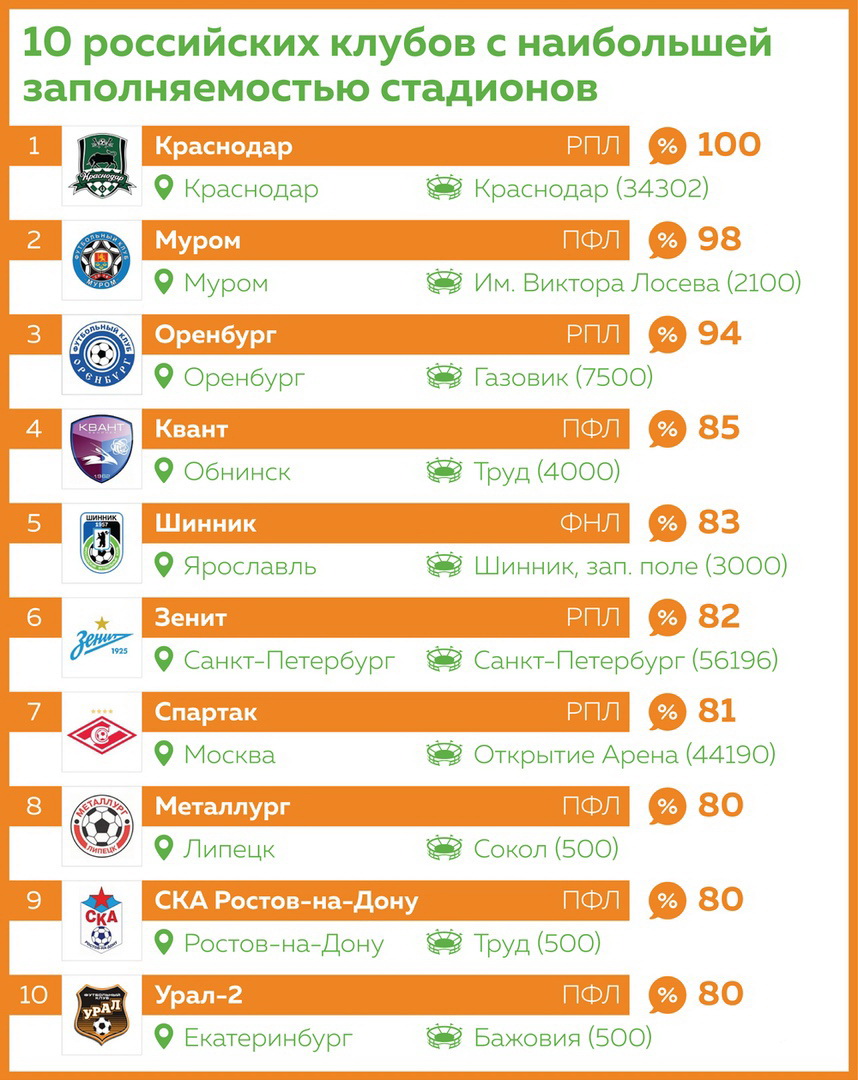Click the club name Зенит
This screenshot has height=1080, width=858.
point(191,618)
